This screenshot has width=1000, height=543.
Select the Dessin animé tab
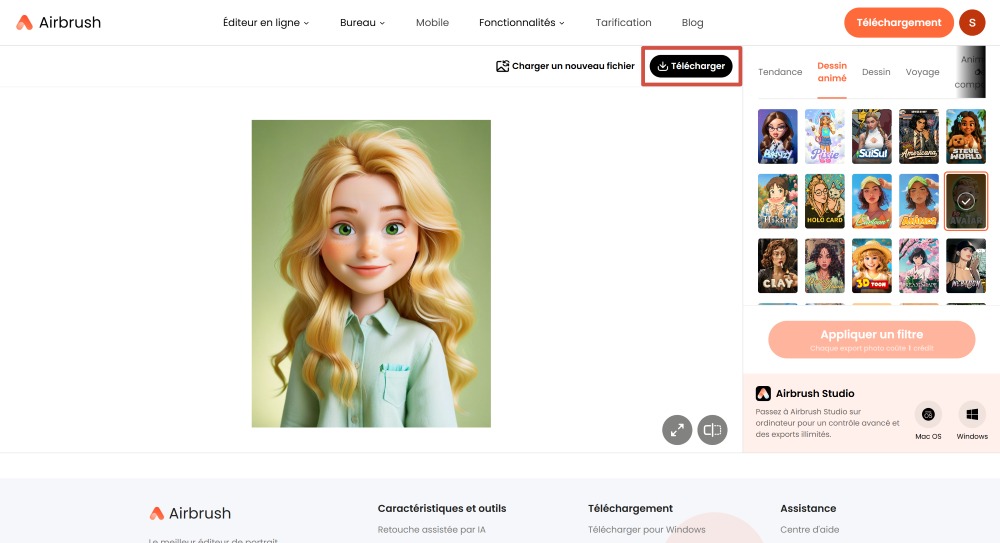pyautogui.click(x=832, y=72)
